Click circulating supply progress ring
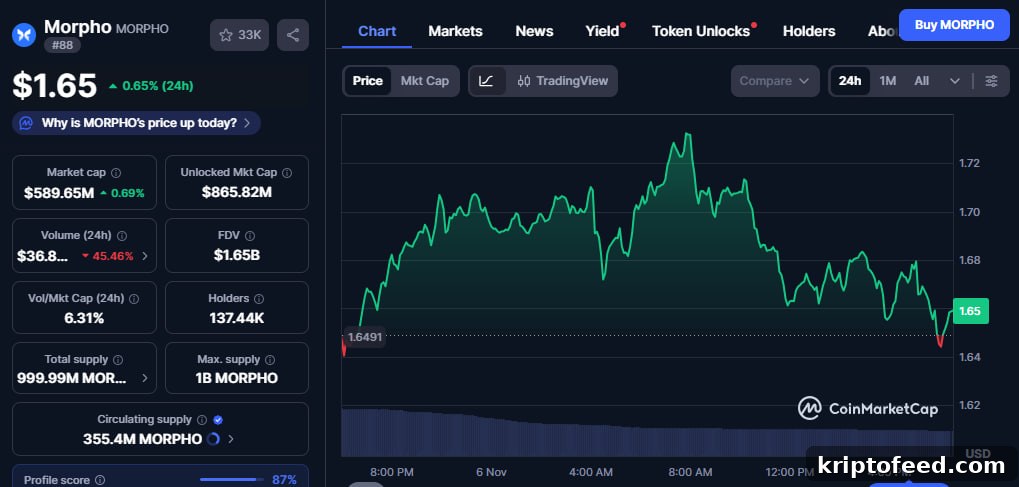The image size is (1019, 487). 213,440
